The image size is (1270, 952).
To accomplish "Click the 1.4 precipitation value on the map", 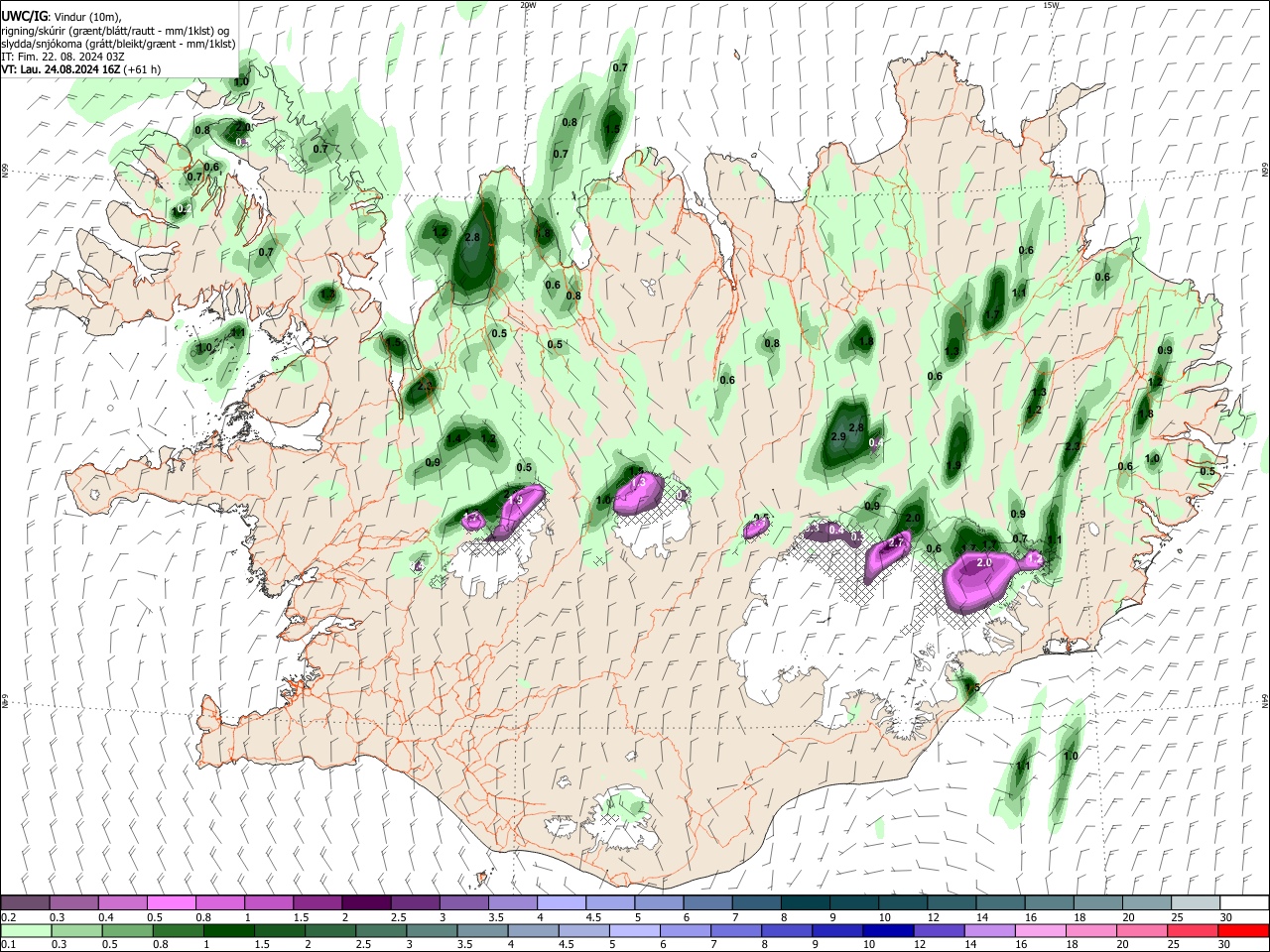I will coord(454,439).
